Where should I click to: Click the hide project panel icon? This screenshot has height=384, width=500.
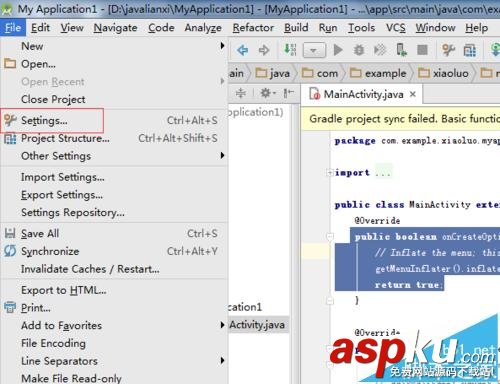point(289,93)
